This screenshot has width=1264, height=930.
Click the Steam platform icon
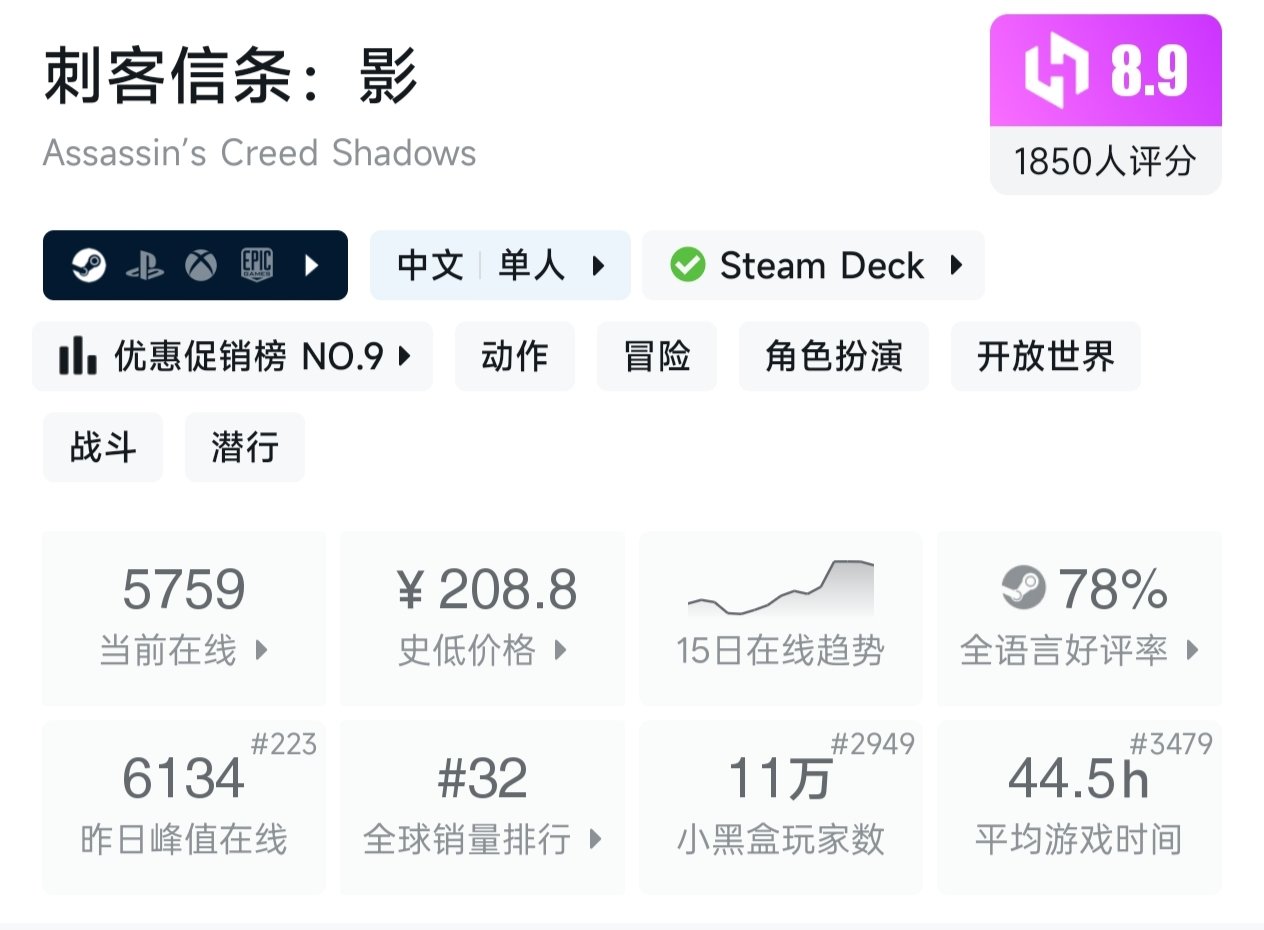click(89, 265)
